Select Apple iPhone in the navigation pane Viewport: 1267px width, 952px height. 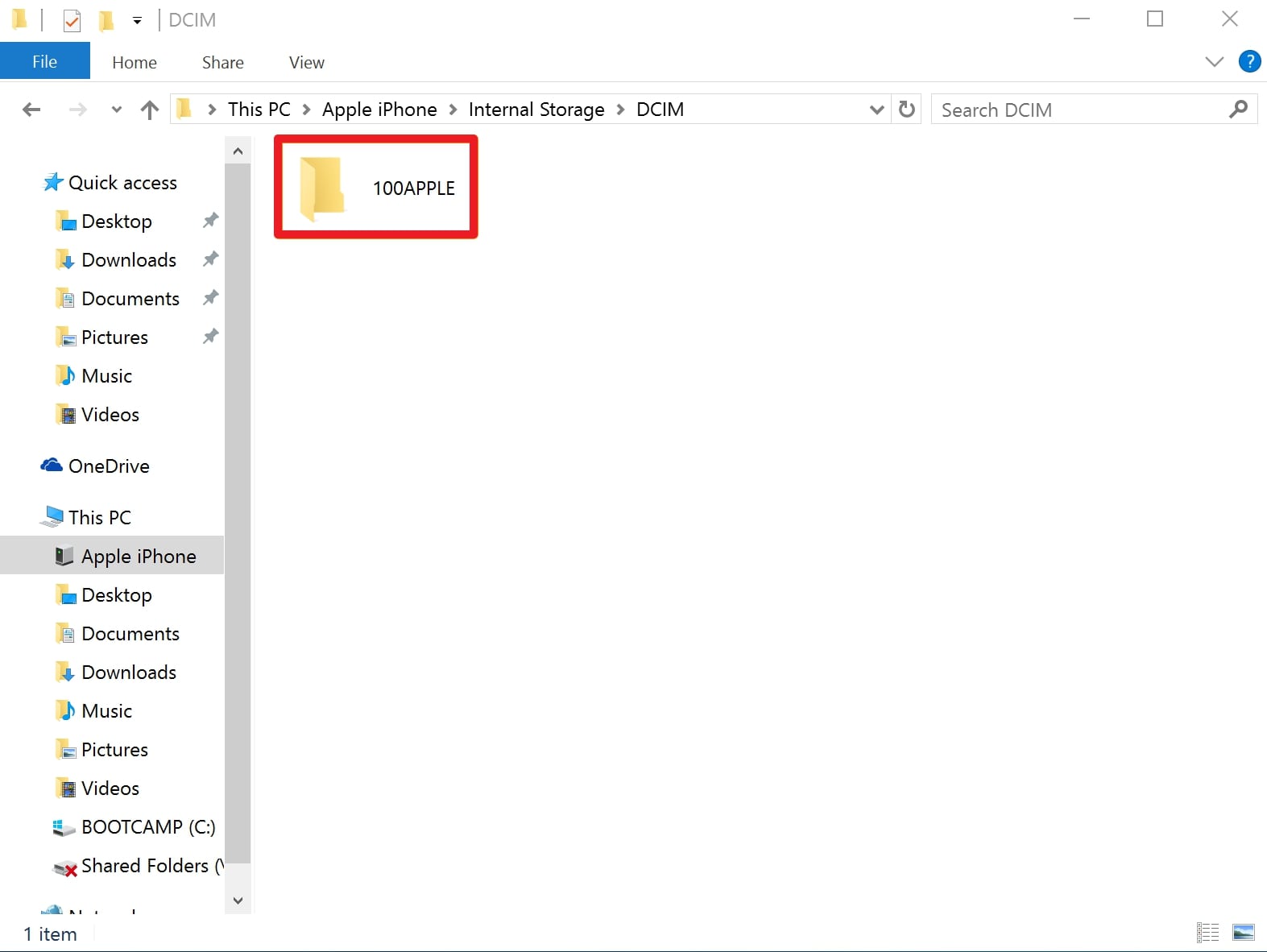point(139,556)
